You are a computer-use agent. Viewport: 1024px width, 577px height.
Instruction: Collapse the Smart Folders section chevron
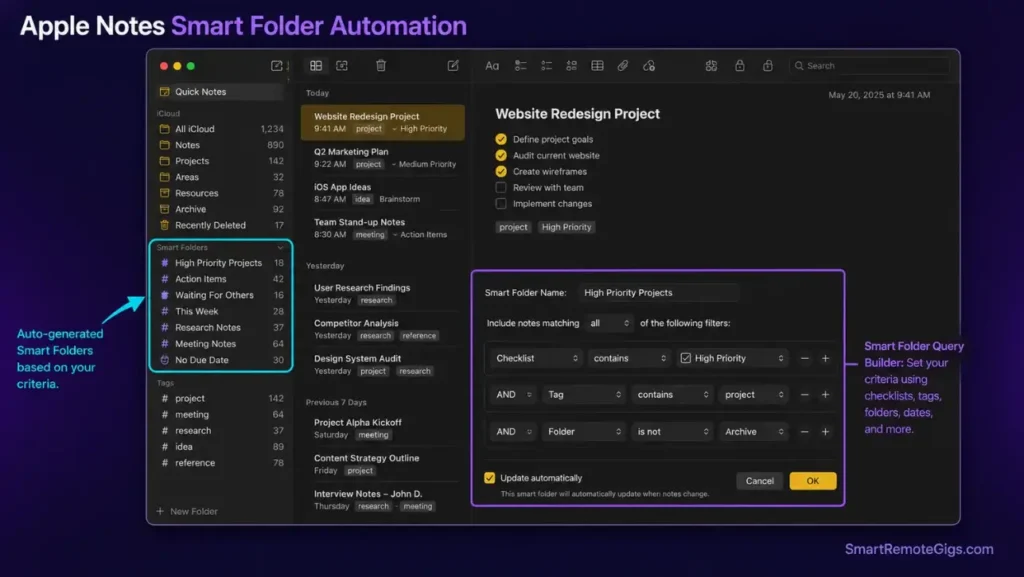(x=280, y=248)
